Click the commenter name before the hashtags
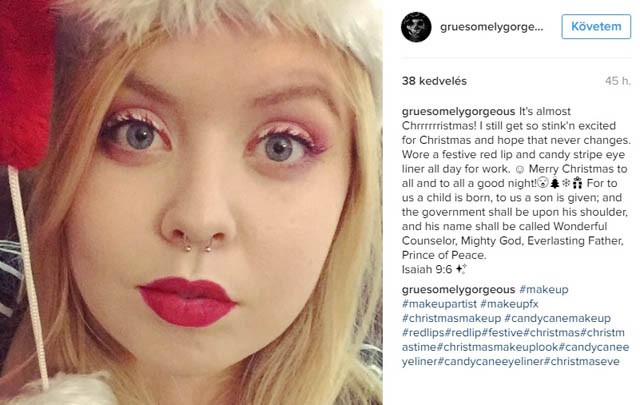Viewport: 640px width, 405px height. pos(458,289)
